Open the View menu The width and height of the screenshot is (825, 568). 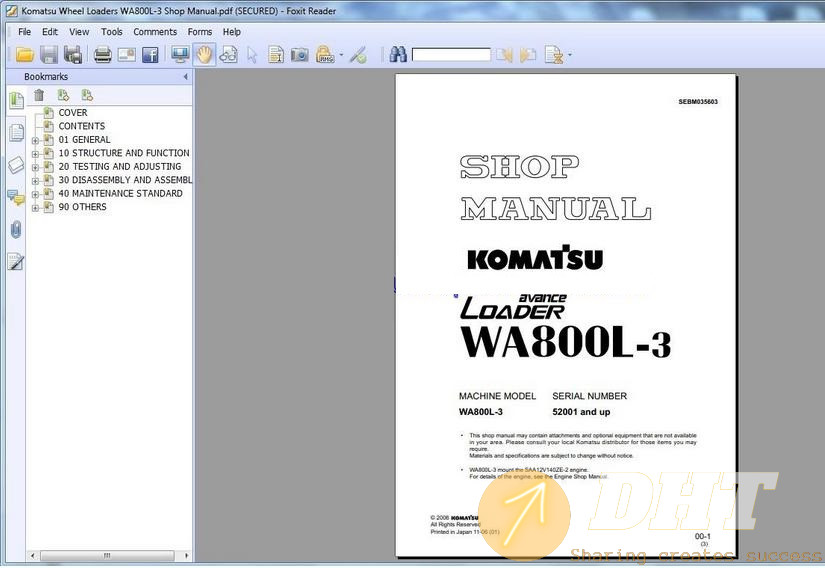(79, 32)
